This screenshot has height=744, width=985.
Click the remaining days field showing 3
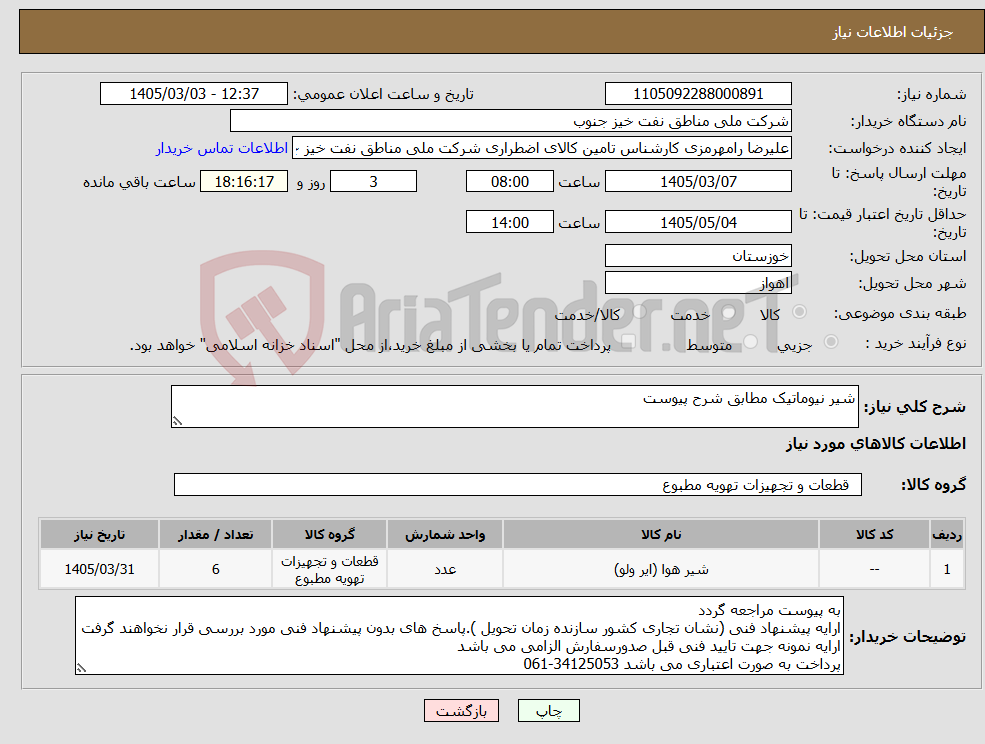coord(373,182)
